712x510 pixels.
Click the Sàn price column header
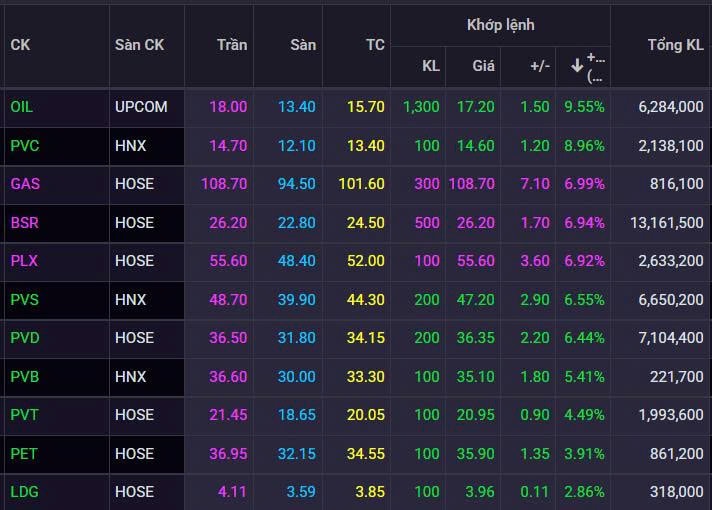coord(302,45)
